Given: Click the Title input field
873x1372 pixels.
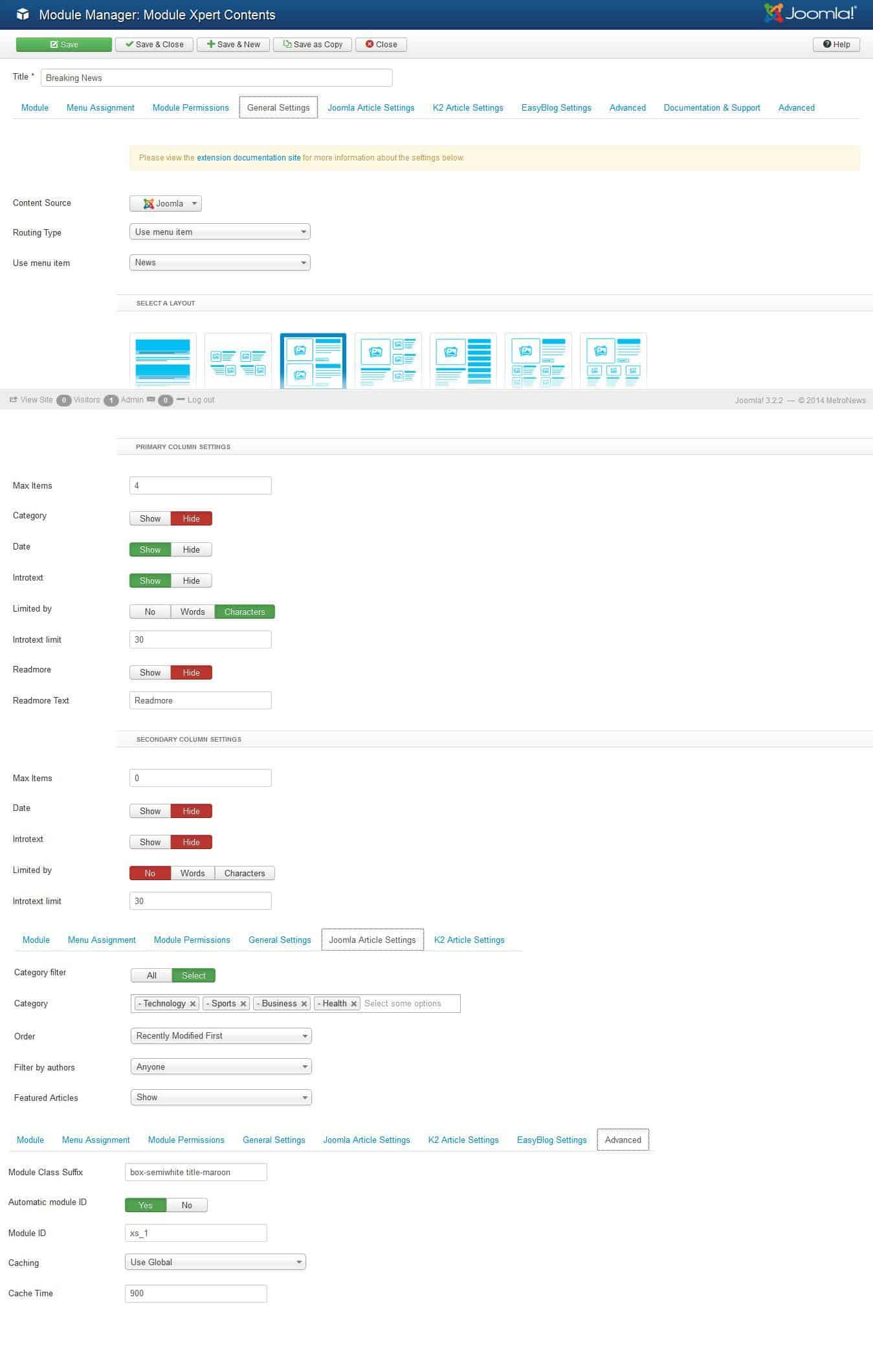Looking at the screenshot, I should (x=216, y=78).
